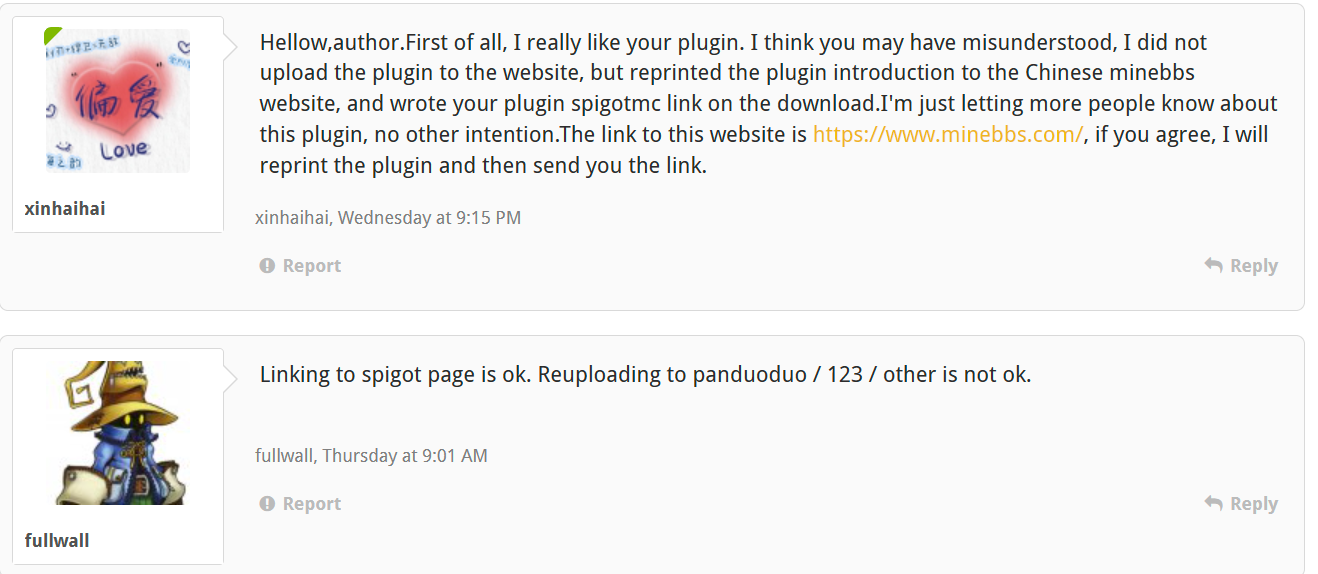Viewport: 1318px width, 574px height.
Task: Open fullwall's profile from the username under the avatar
Action: tap(57, 540)
